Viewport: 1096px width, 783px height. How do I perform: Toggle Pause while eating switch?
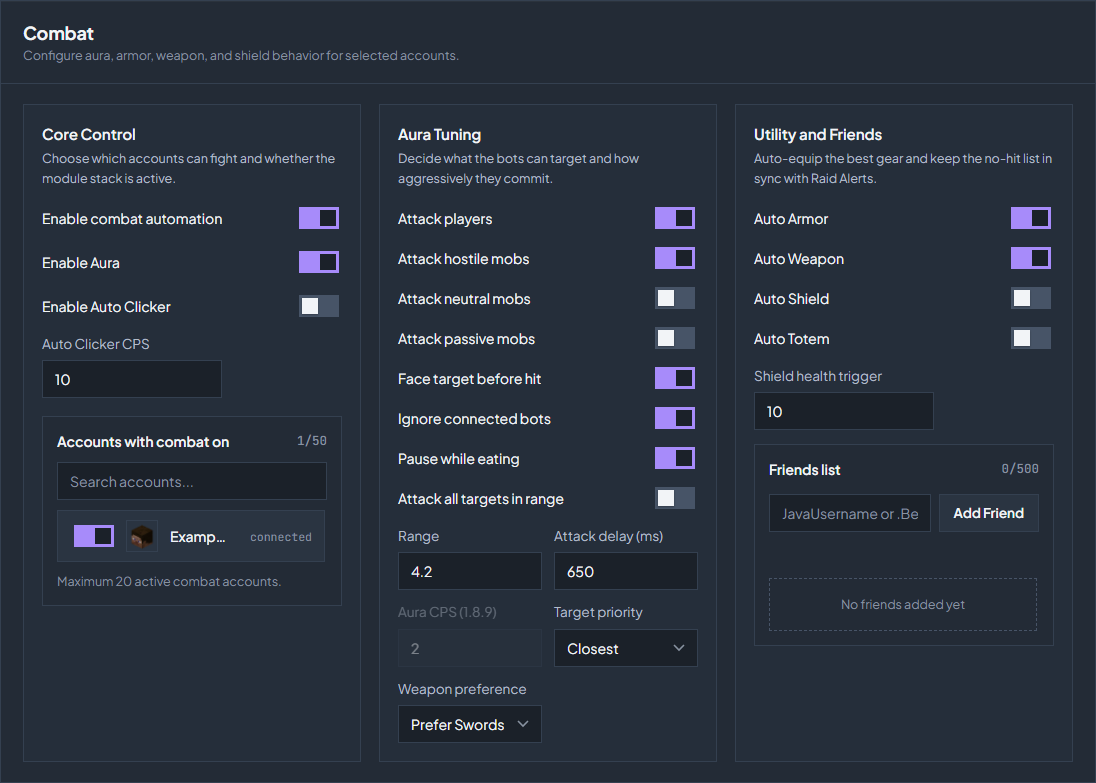coord(675,459)
